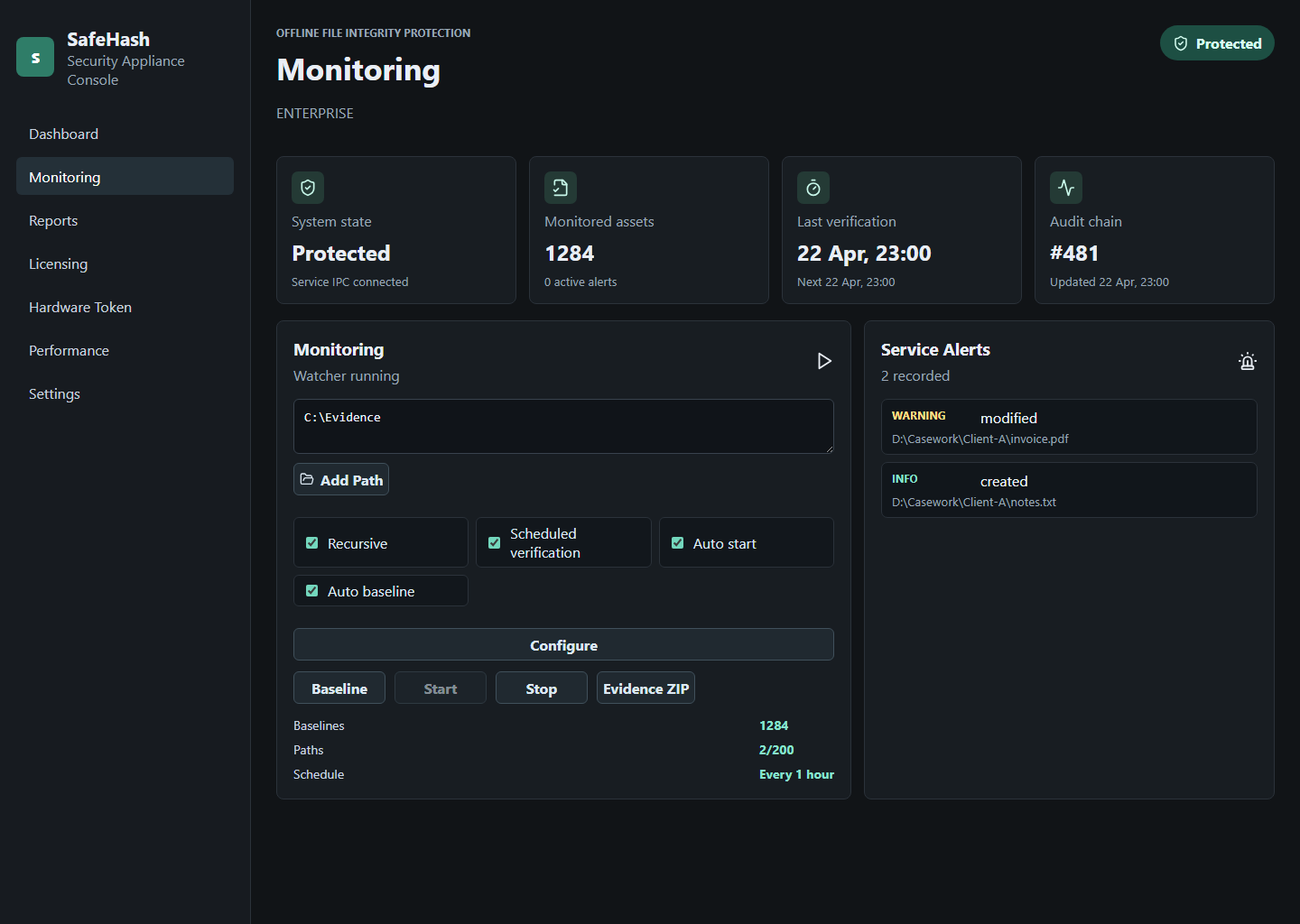Click the document icon on Monitored assets card
Viewport: 1300px width, 924px height.
pyautogui.click(x=560, y=188)
